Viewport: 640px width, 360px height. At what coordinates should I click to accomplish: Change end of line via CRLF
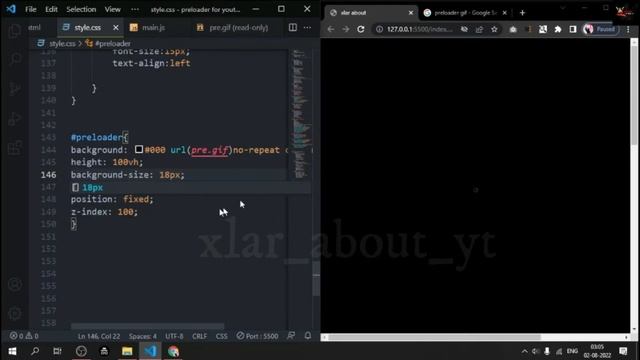tap(200, 336)
